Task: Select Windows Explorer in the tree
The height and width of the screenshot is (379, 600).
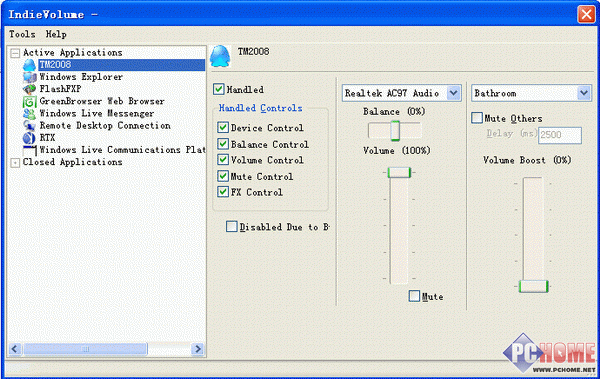Action: (81, 77)
